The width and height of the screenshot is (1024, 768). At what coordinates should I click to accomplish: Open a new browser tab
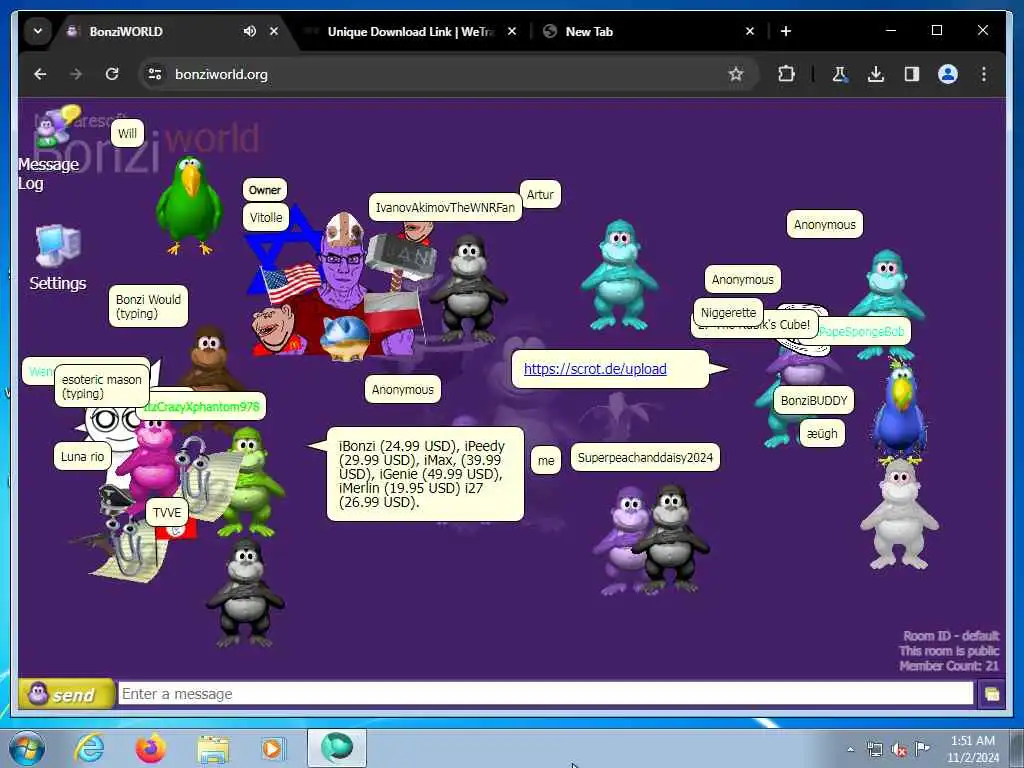[x=786, y=31]
